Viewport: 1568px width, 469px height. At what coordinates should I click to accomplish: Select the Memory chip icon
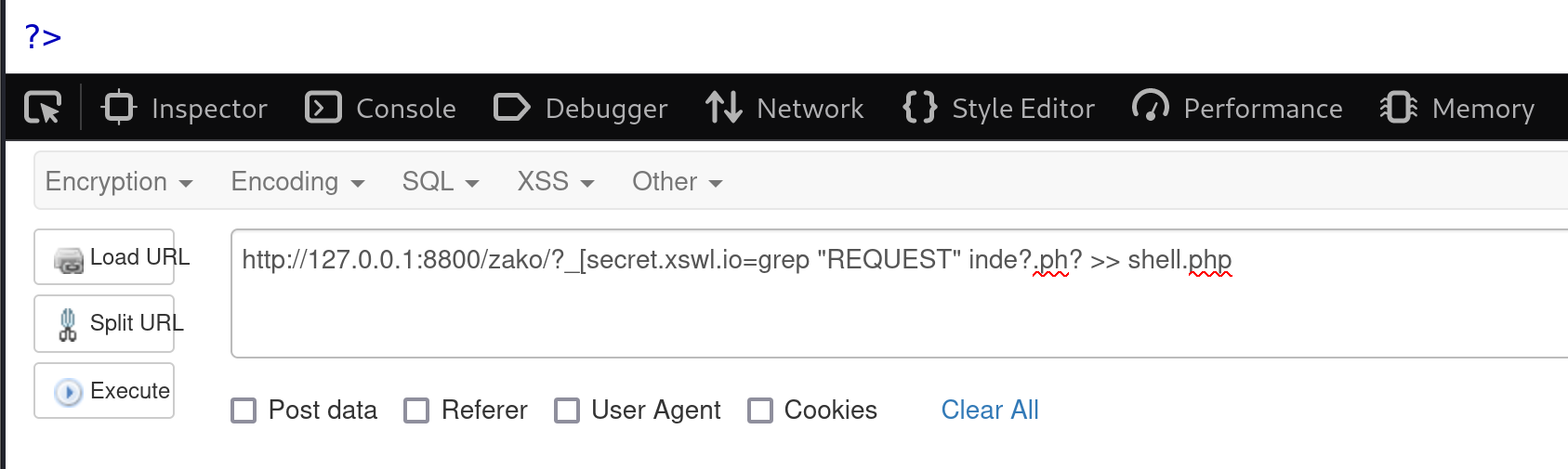point(1399,108)
